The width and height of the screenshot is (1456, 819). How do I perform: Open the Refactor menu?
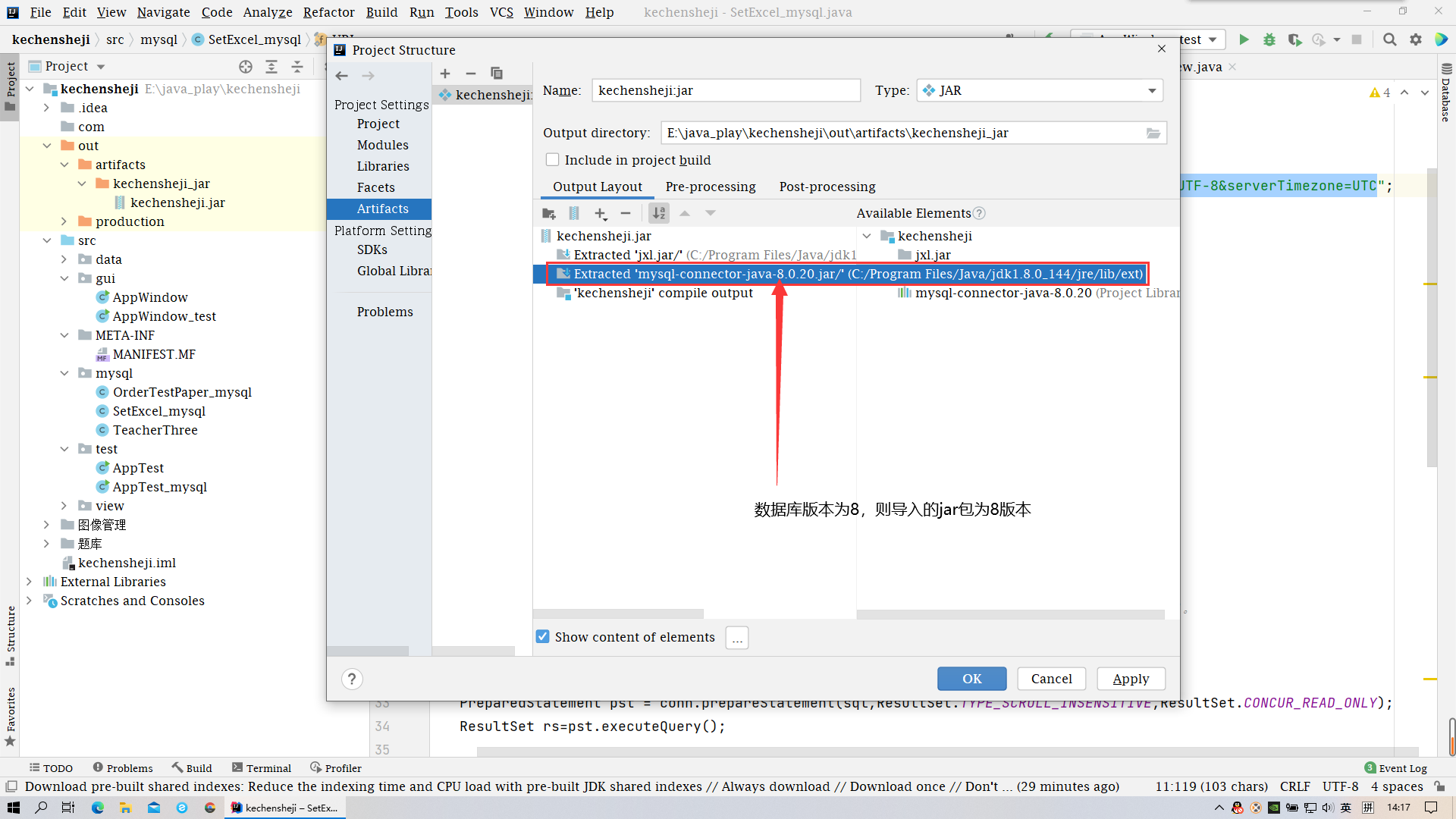click(328, 12)
